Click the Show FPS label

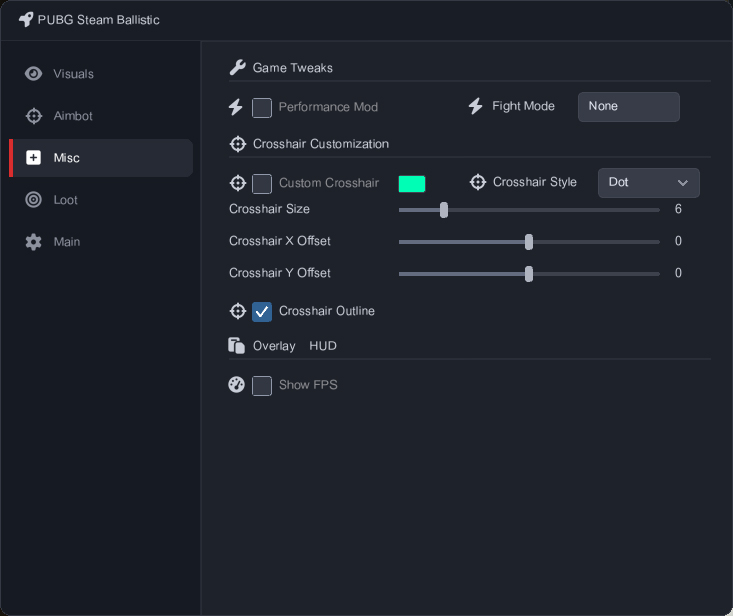[x=308, y=385]
